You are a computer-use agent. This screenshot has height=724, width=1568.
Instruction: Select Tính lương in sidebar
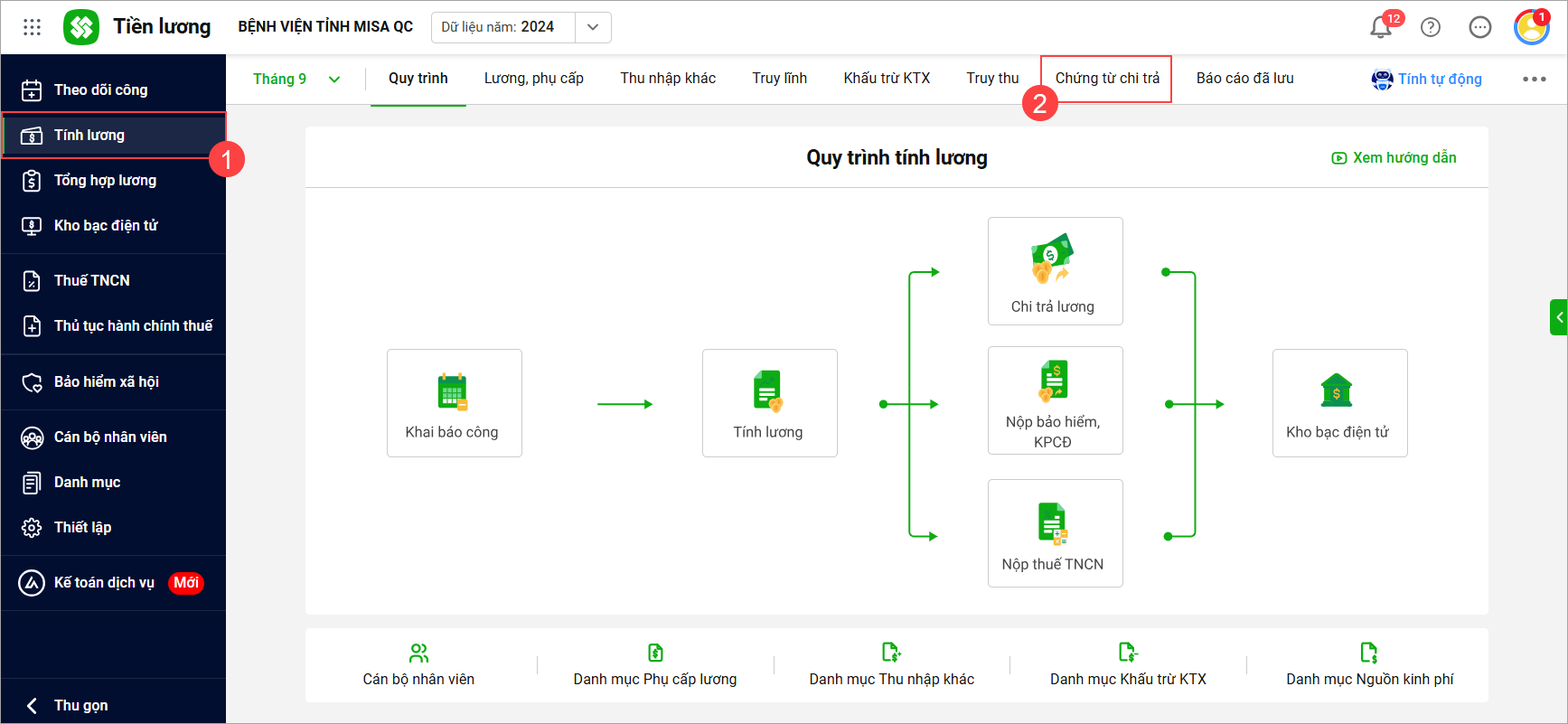coord(113,135)
